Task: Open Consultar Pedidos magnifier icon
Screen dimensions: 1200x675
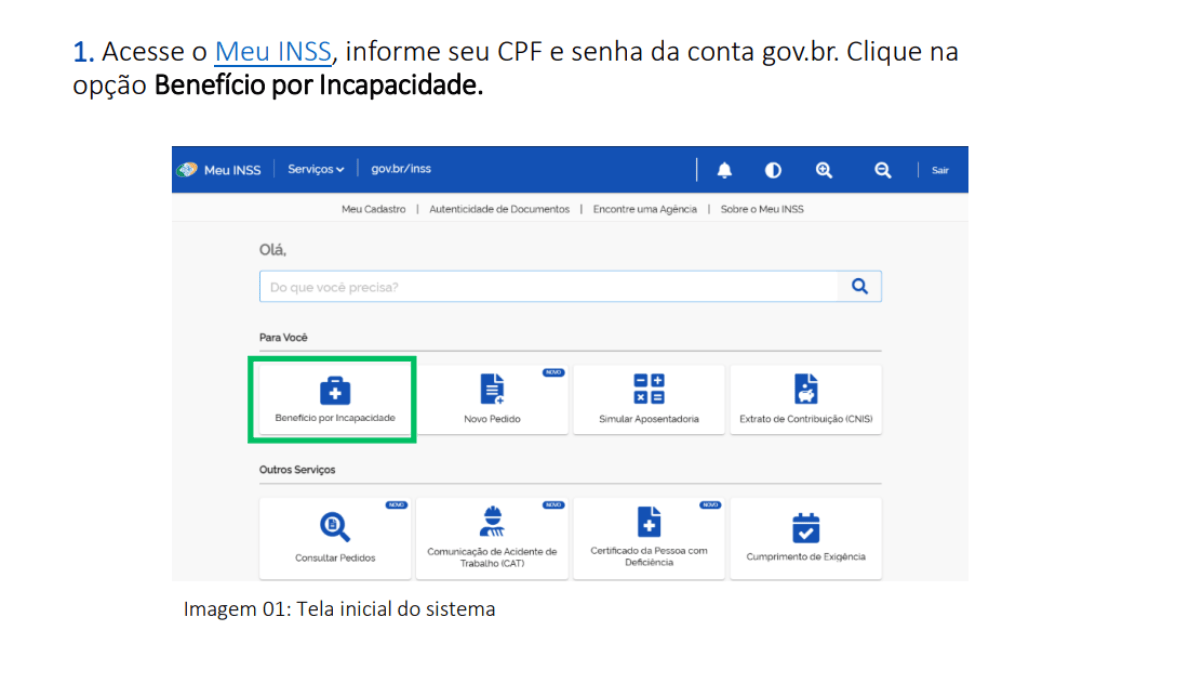Action: click(334, 525)
